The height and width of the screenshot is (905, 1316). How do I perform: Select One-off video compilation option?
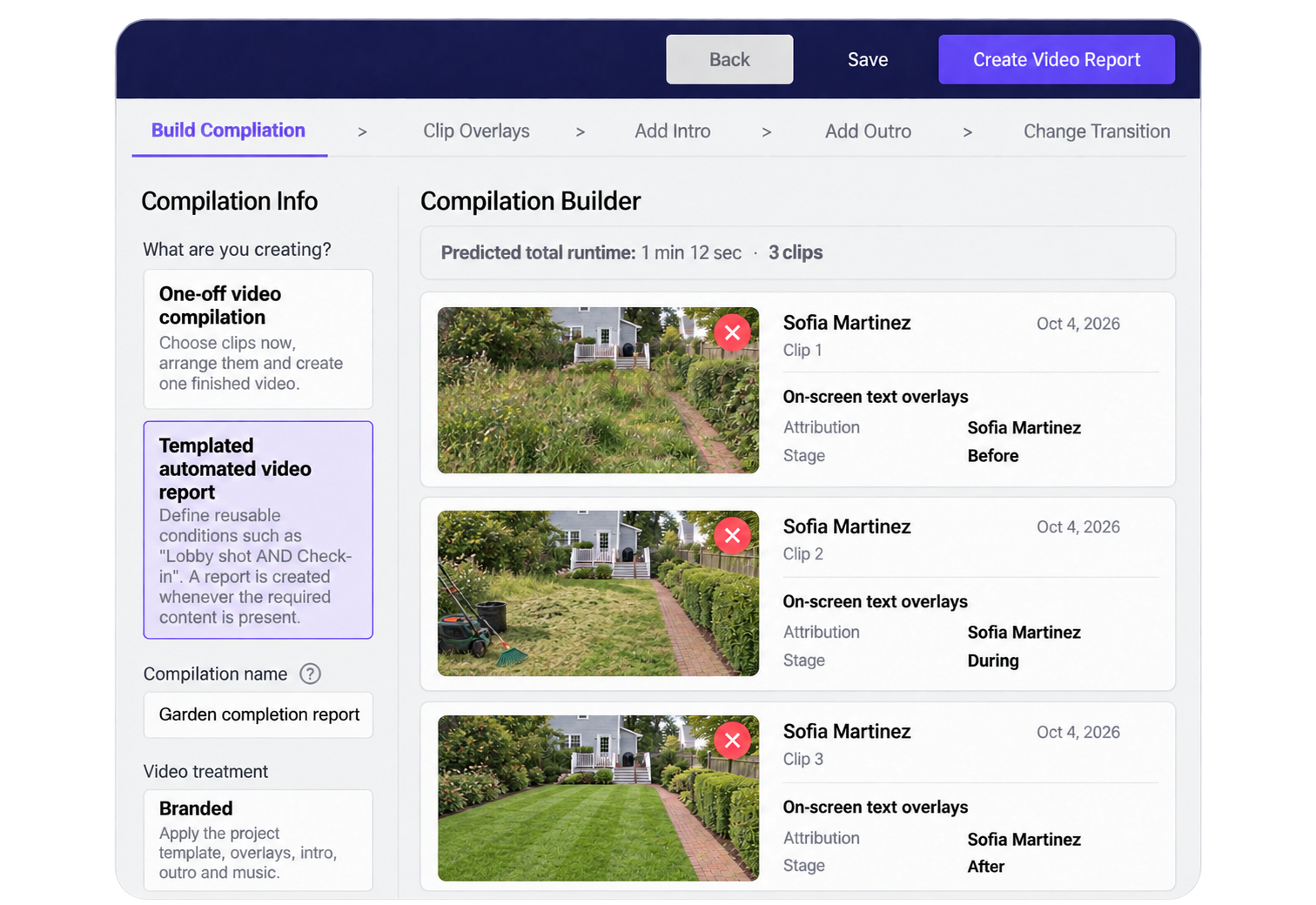258,339
